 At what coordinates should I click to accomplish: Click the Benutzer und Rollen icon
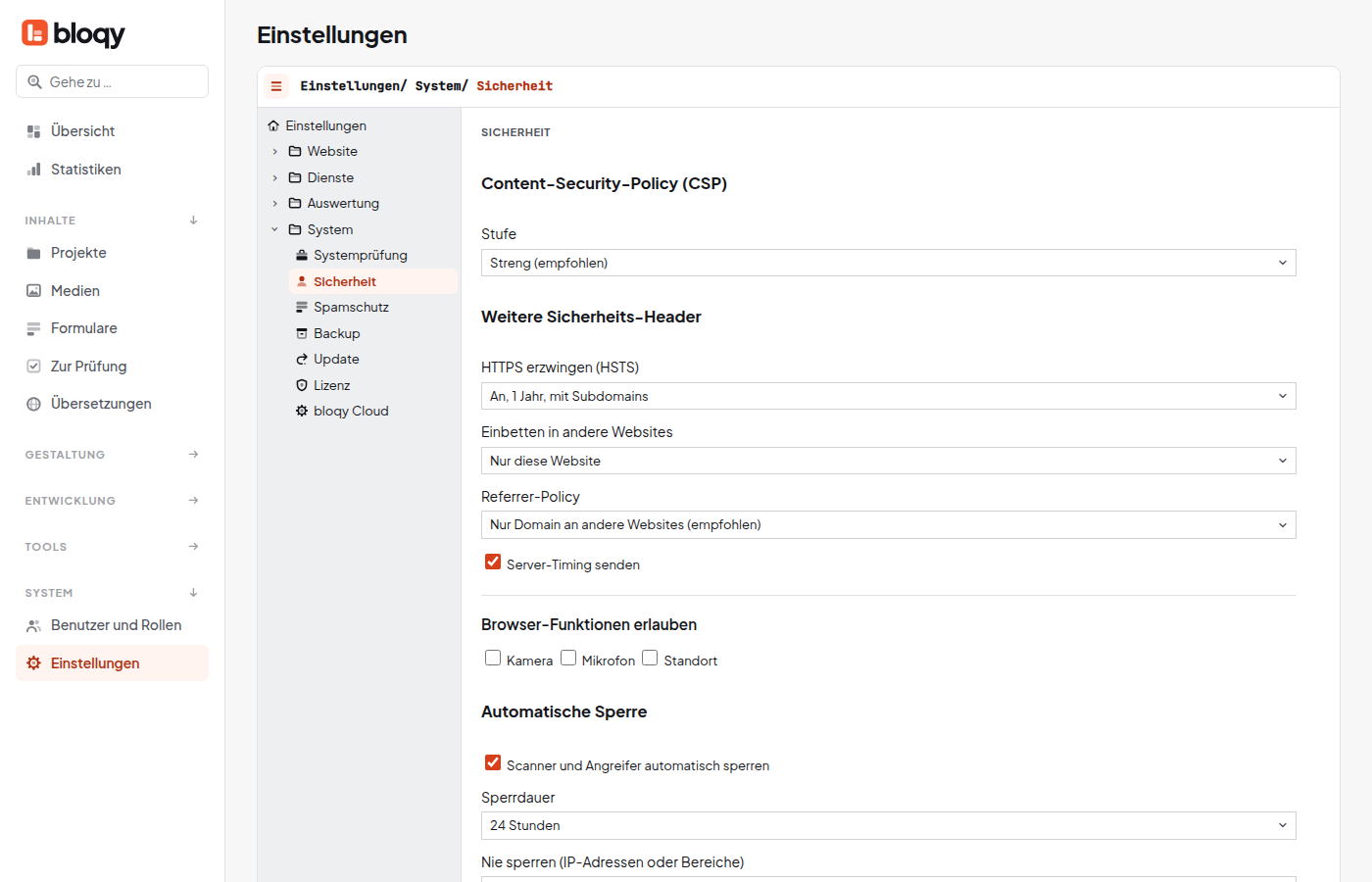[x=33, y=625]
